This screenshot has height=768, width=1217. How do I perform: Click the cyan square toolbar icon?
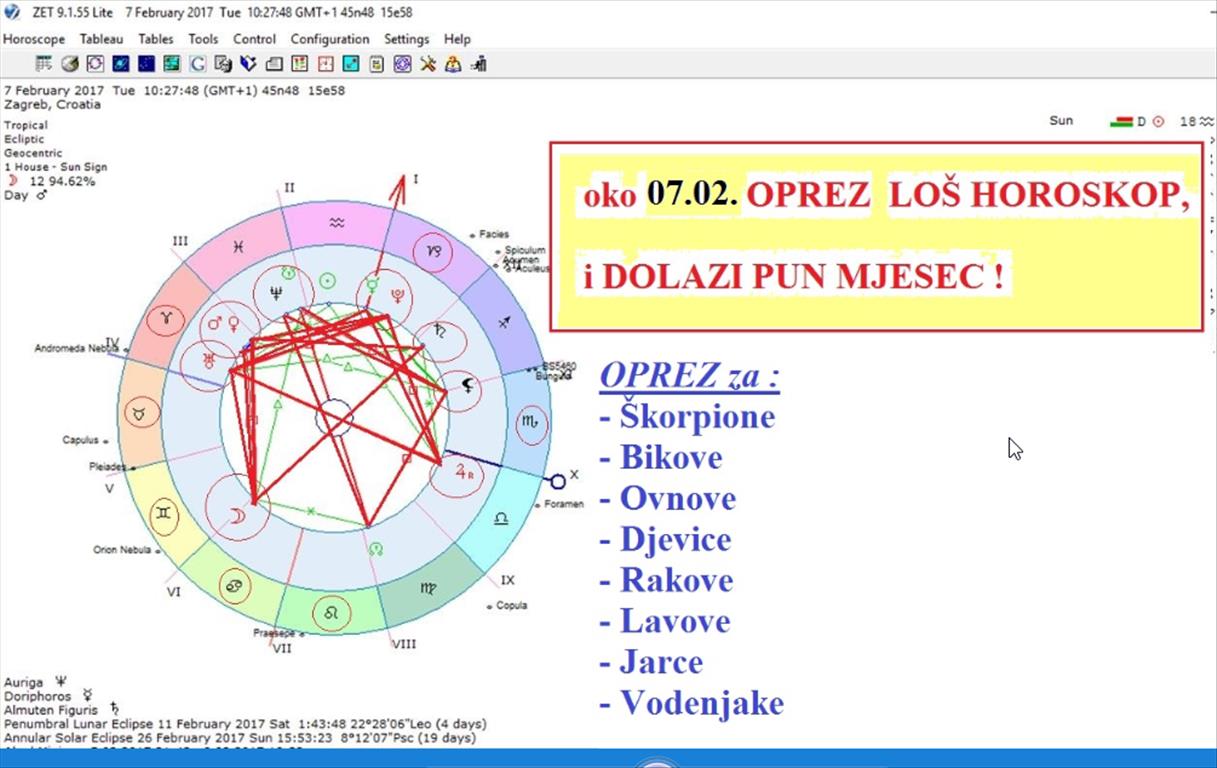(x=351, y=64)
